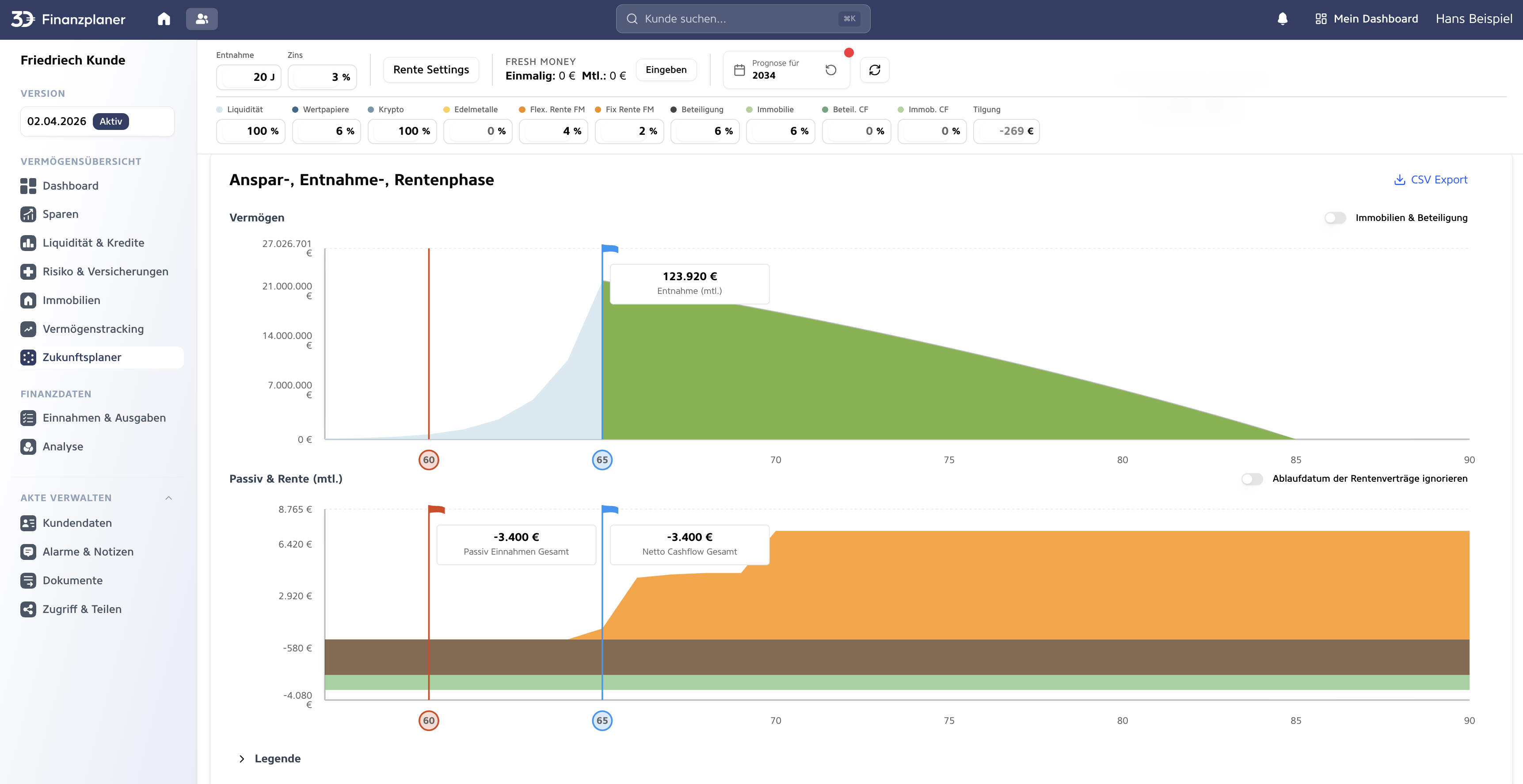Click the refresh icon beside the prognosis field
Image resolution: width=1523 pixels, height=784 pixels.
click(875, 70)
